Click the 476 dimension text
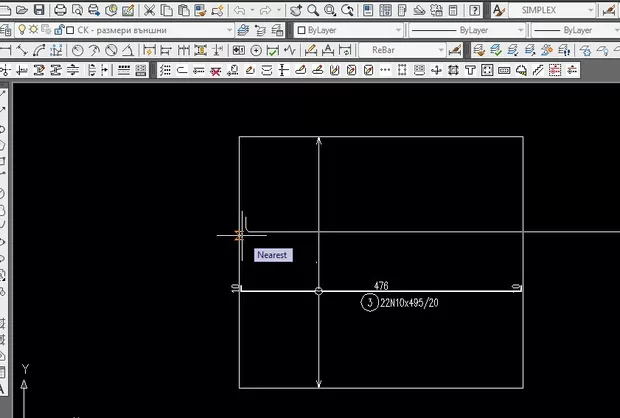The height and width of the screenshot is (418, 620). (x=381, y=285)
